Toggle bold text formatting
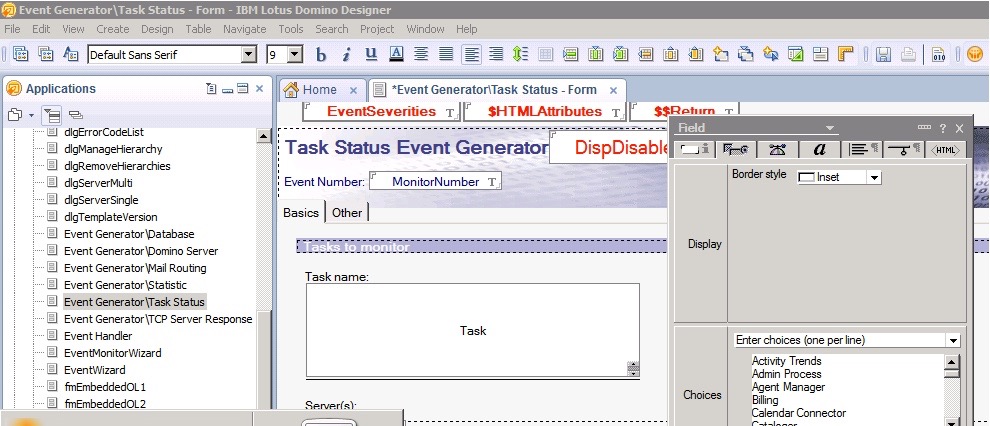 click(x=321, y=55)
